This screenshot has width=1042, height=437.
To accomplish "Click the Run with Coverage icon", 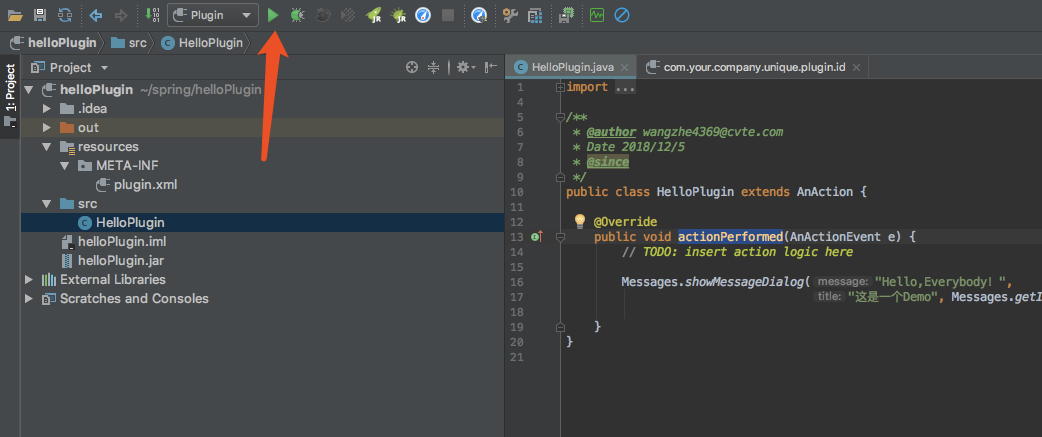I will [323, 15].
